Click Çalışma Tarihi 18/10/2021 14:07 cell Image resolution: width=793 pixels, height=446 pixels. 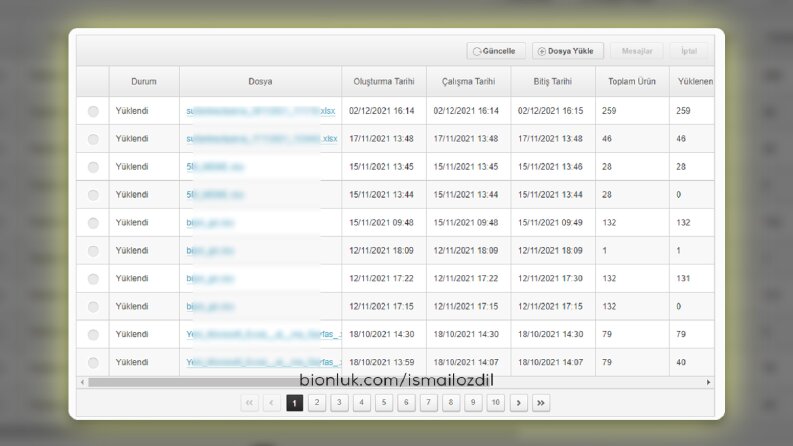466,362
